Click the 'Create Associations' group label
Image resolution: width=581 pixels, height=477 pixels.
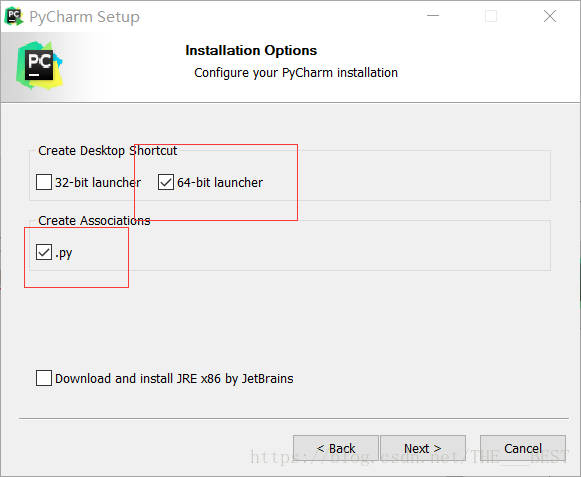point(94,221)
